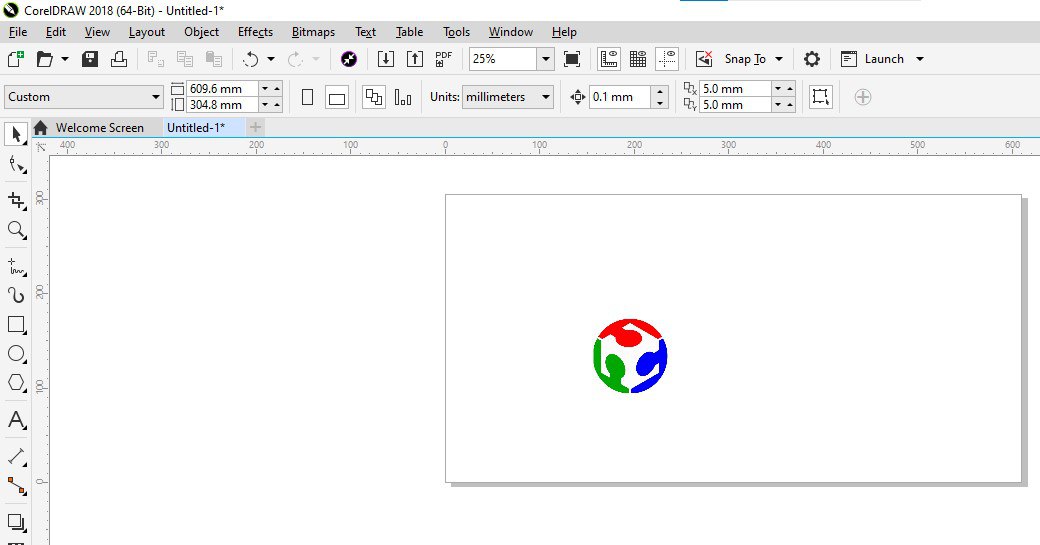Viewport: 1040px width, 545px height.
Task: Select the Shape tool
Action: point(16,165)
